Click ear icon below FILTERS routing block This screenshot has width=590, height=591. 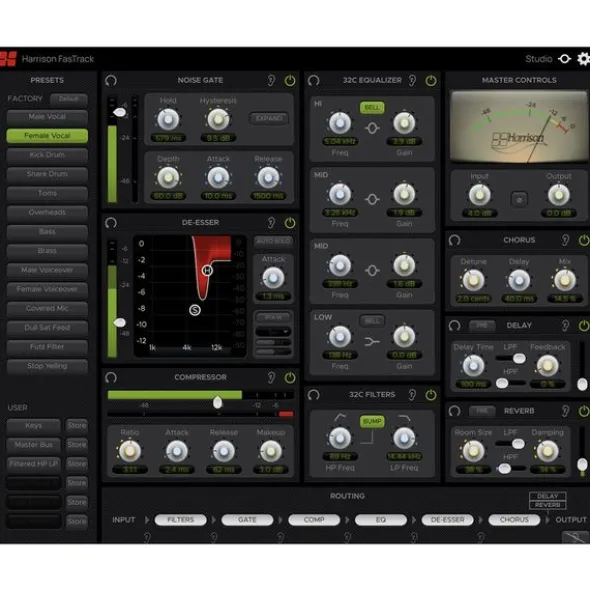click(147, 537)
